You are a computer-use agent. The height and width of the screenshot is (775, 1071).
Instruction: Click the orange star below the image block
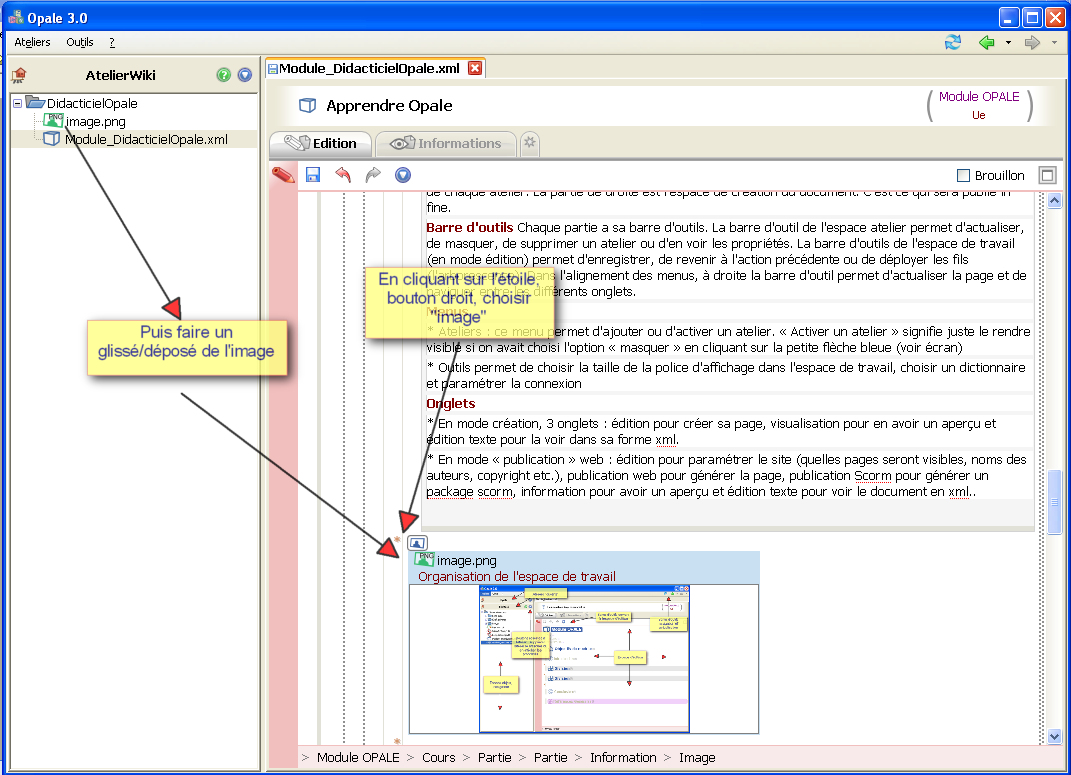(397, 741)
